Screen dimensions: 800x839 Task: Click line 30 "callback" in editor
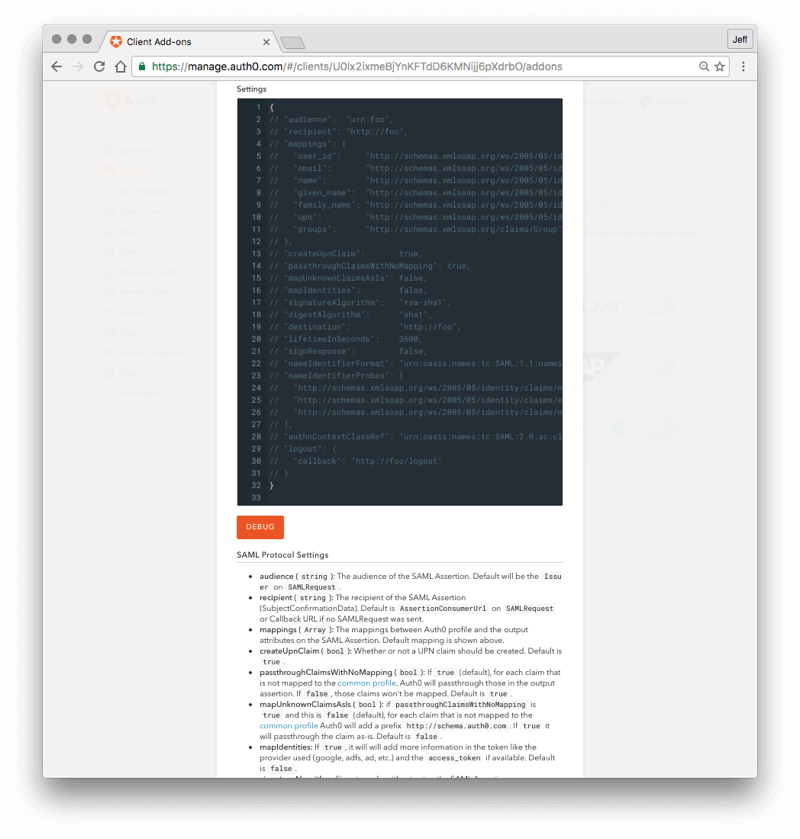(x=356, y=461)
